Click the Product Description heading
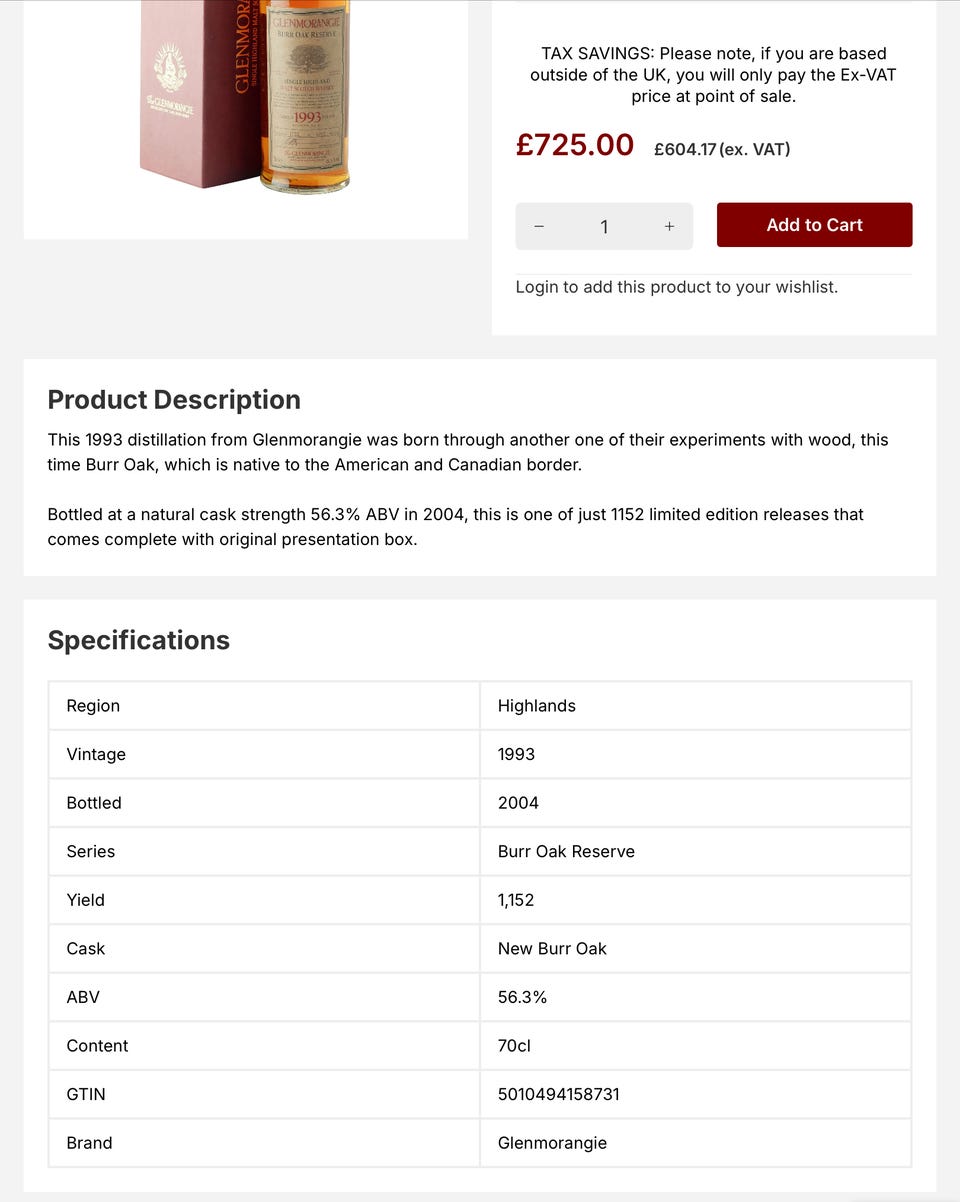 tap(174, 399)
